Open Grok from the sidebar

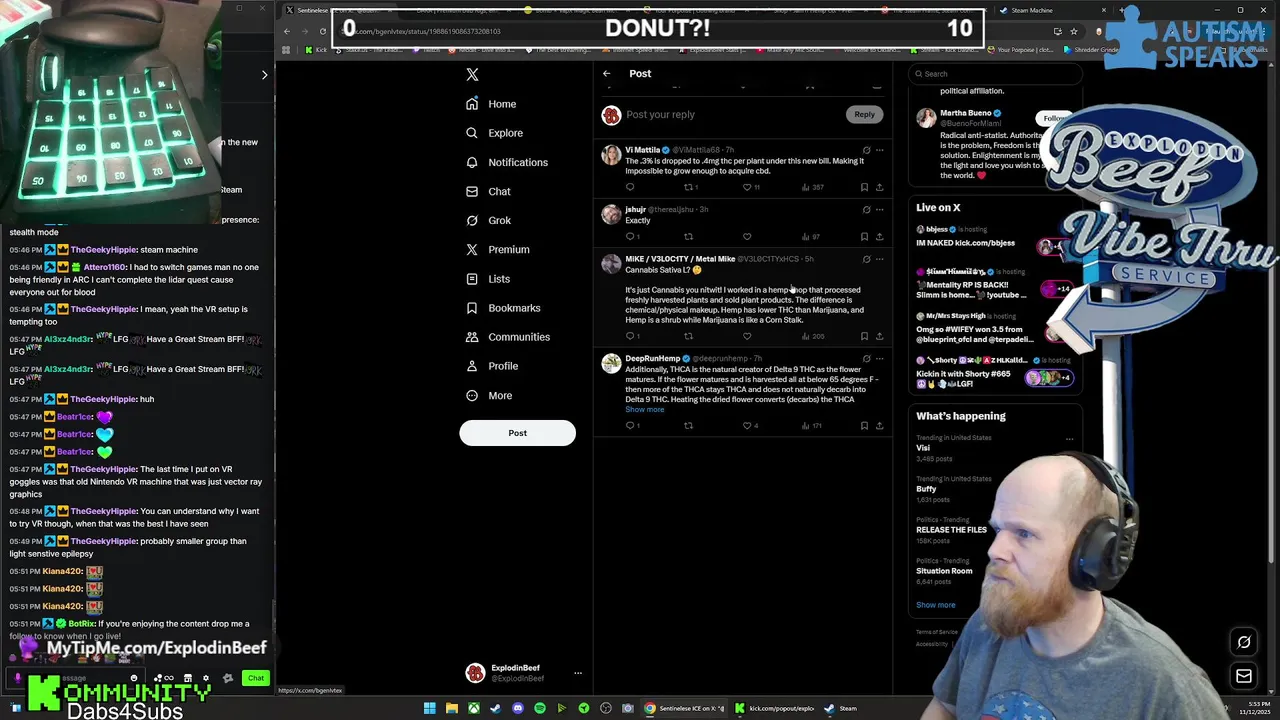[x=488, y=220]
